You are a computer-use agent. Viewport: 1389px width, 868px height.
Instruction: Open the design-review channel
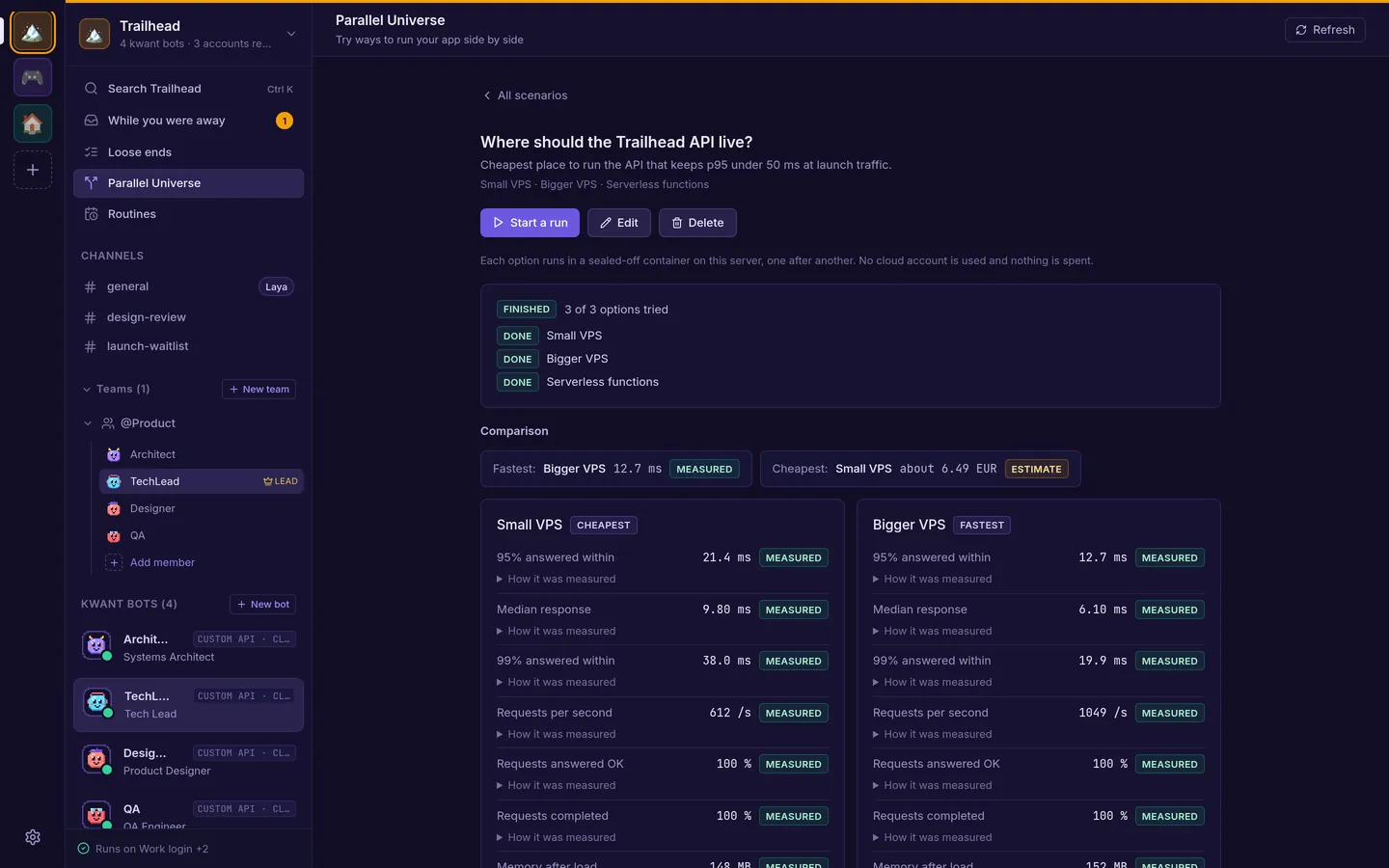(188, 317)
